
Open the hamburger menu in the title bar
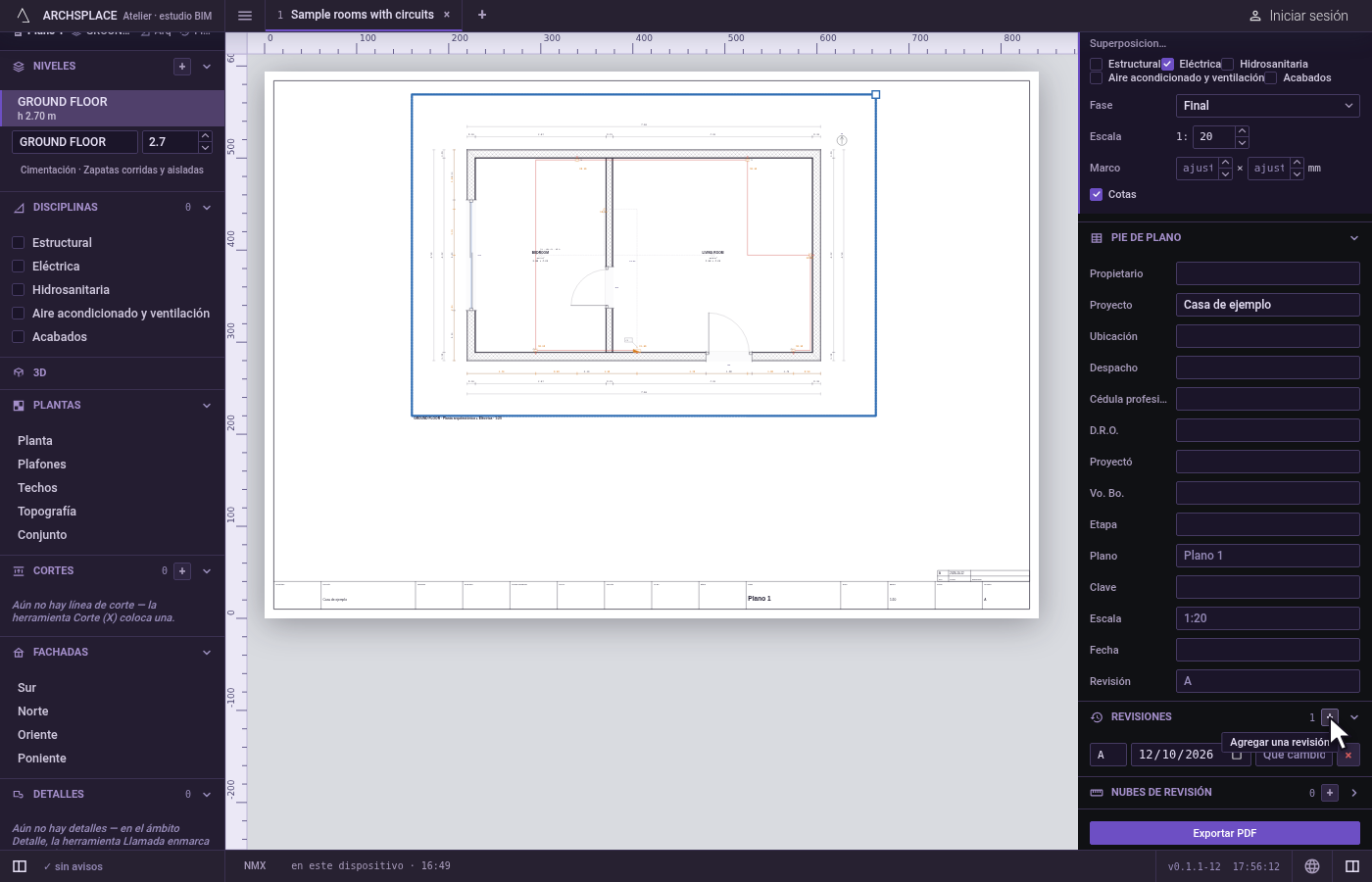[245, 15]
